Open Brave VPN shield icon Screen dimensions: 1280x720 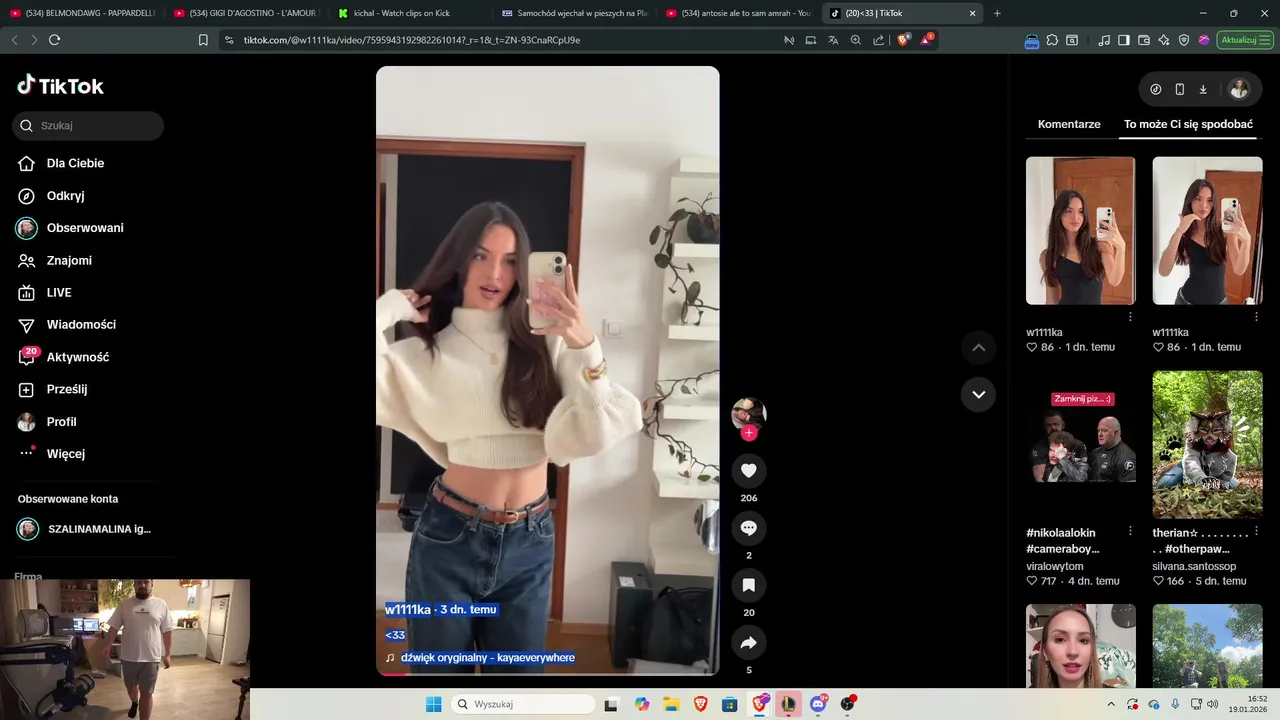click(1184, 40)
